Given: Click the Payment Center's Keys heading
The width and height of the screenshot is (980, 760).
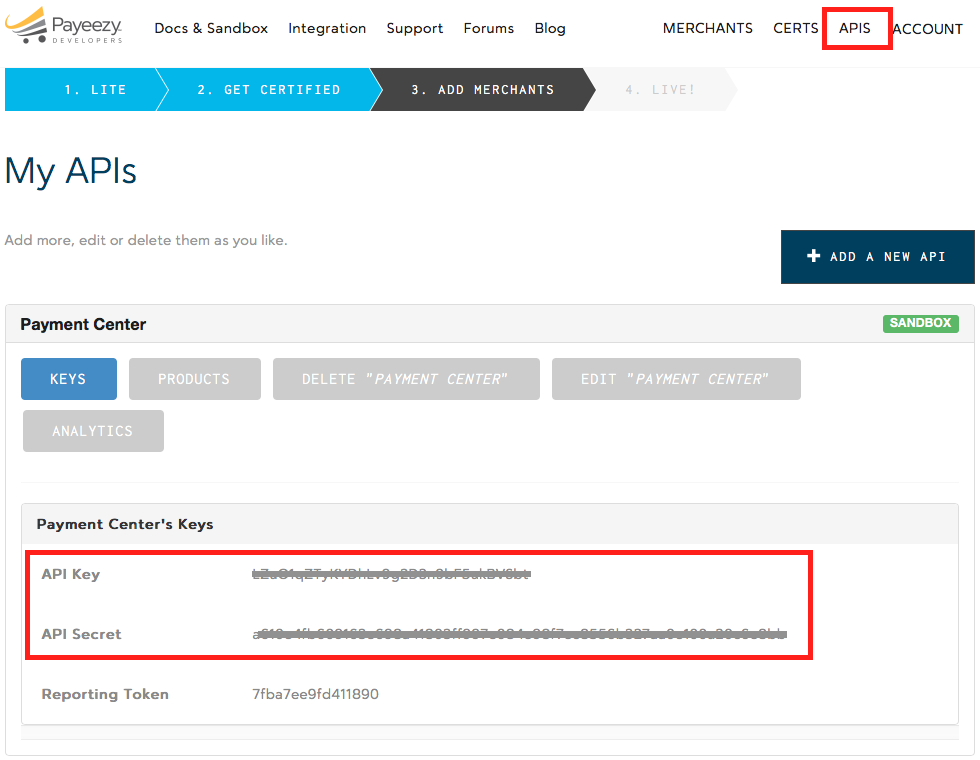Looking at the screenshot, I should pyautogui.click(x=125, y=524).
